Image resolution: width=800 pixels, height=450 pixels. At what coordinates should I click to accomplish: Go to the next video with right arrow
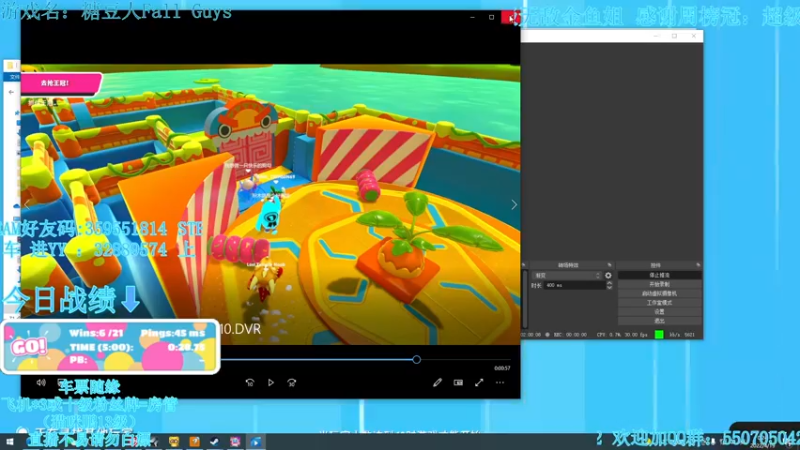click(514, 205)
